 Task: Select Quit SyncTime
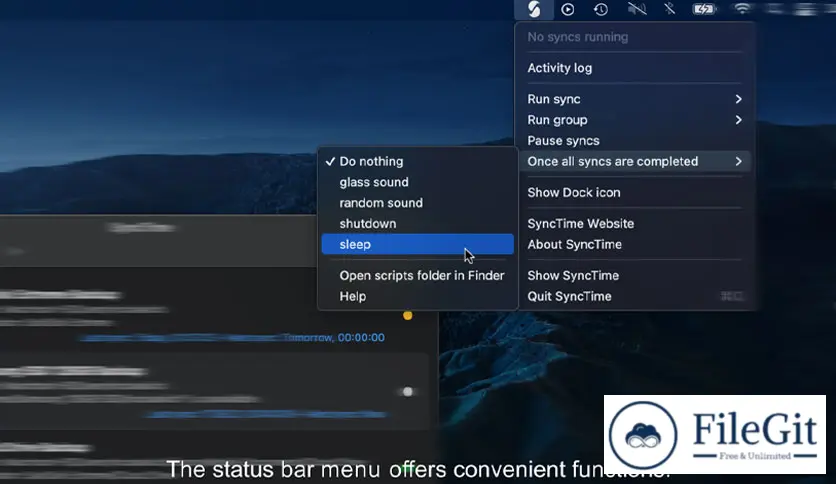(634, 296)
